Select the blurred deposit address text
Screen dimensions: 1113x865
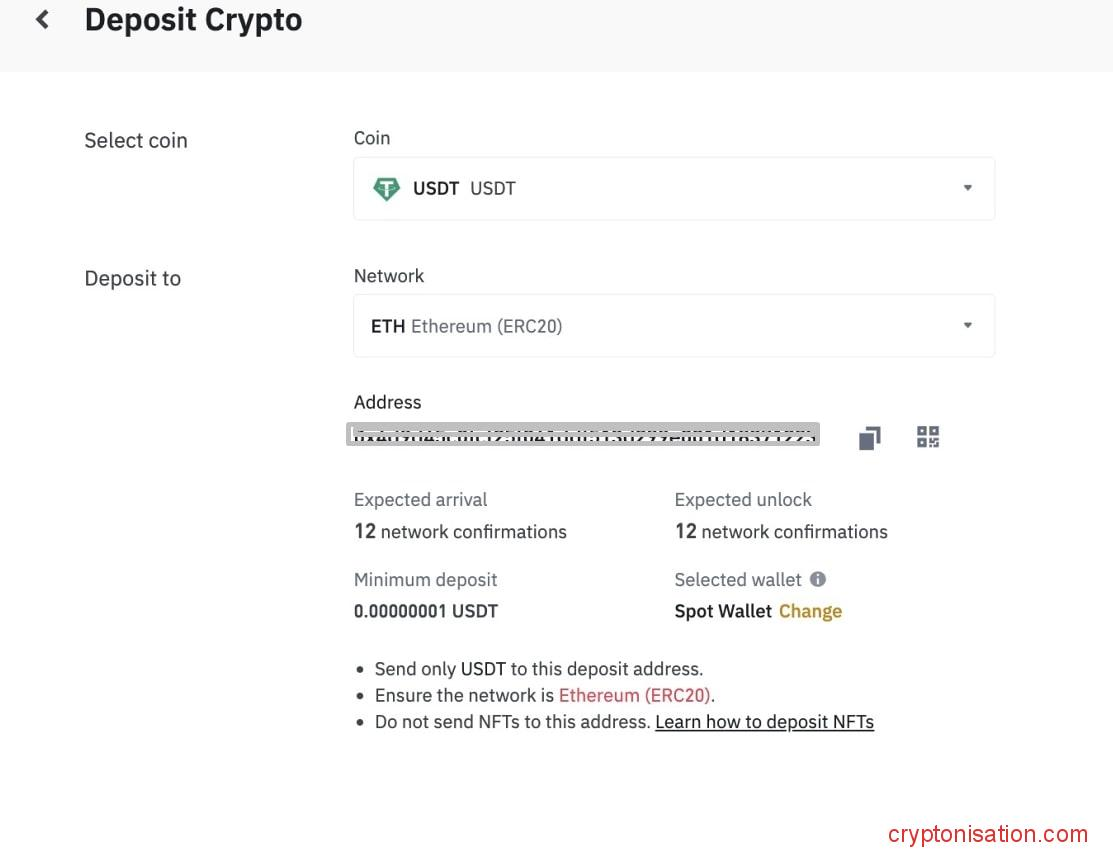pyautogui.click(x=583, y=435)
